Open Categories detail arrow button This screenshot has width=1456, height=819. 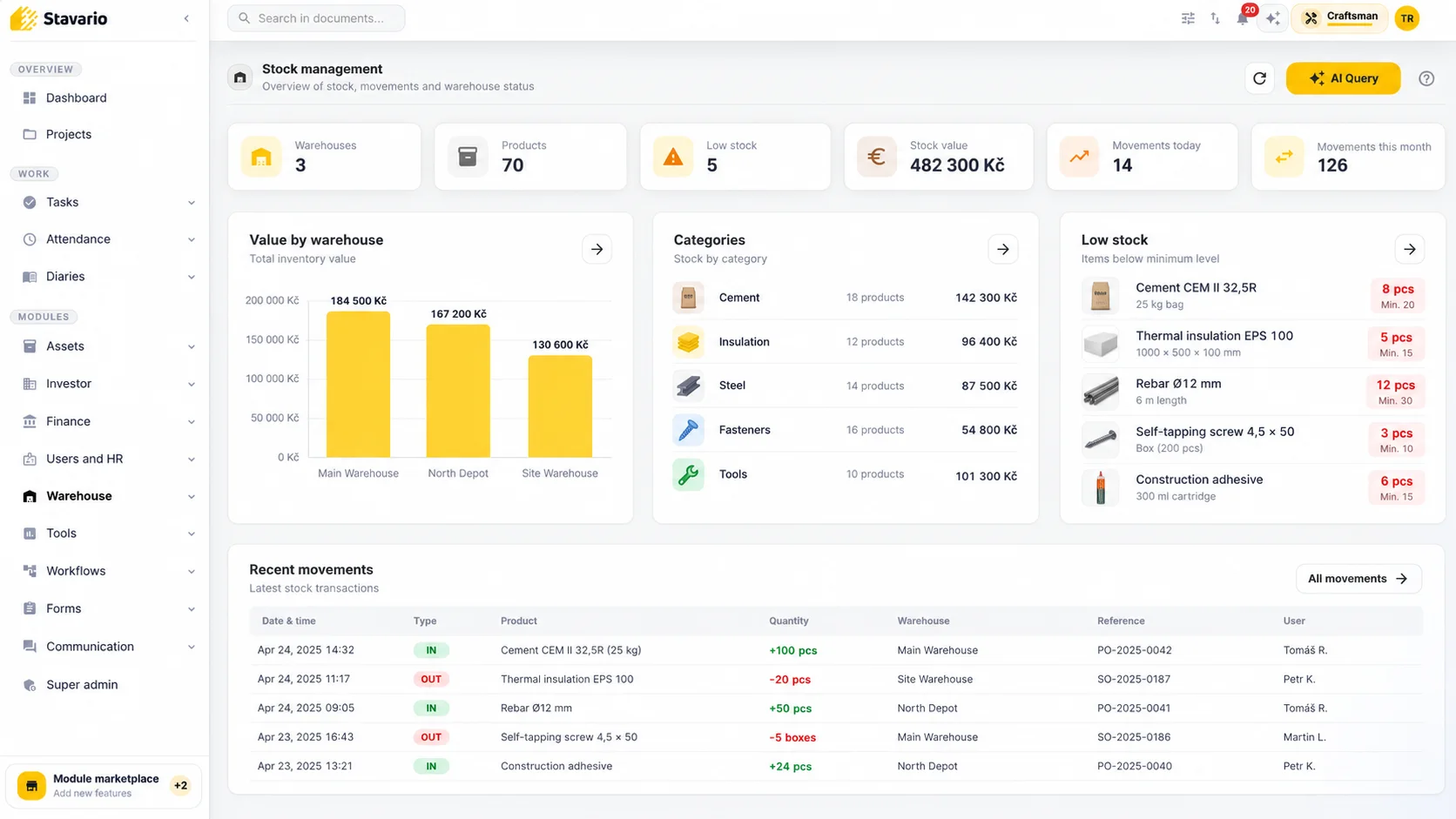[x=1003, y=249]
